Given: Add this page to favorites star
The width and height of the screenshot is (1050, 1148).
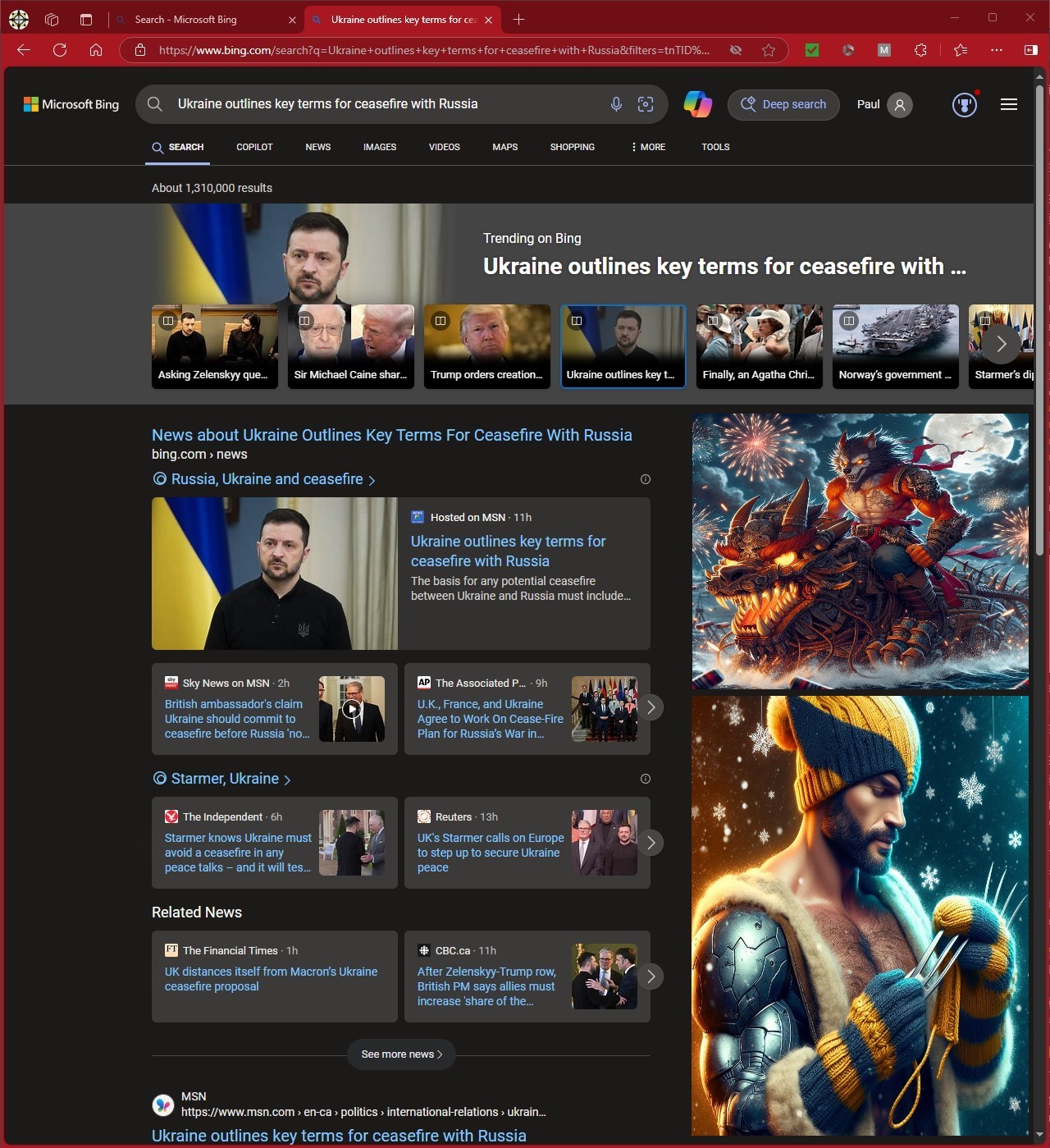Looking at the screenshot, I should pyautogui.click(x=769, y=50).
